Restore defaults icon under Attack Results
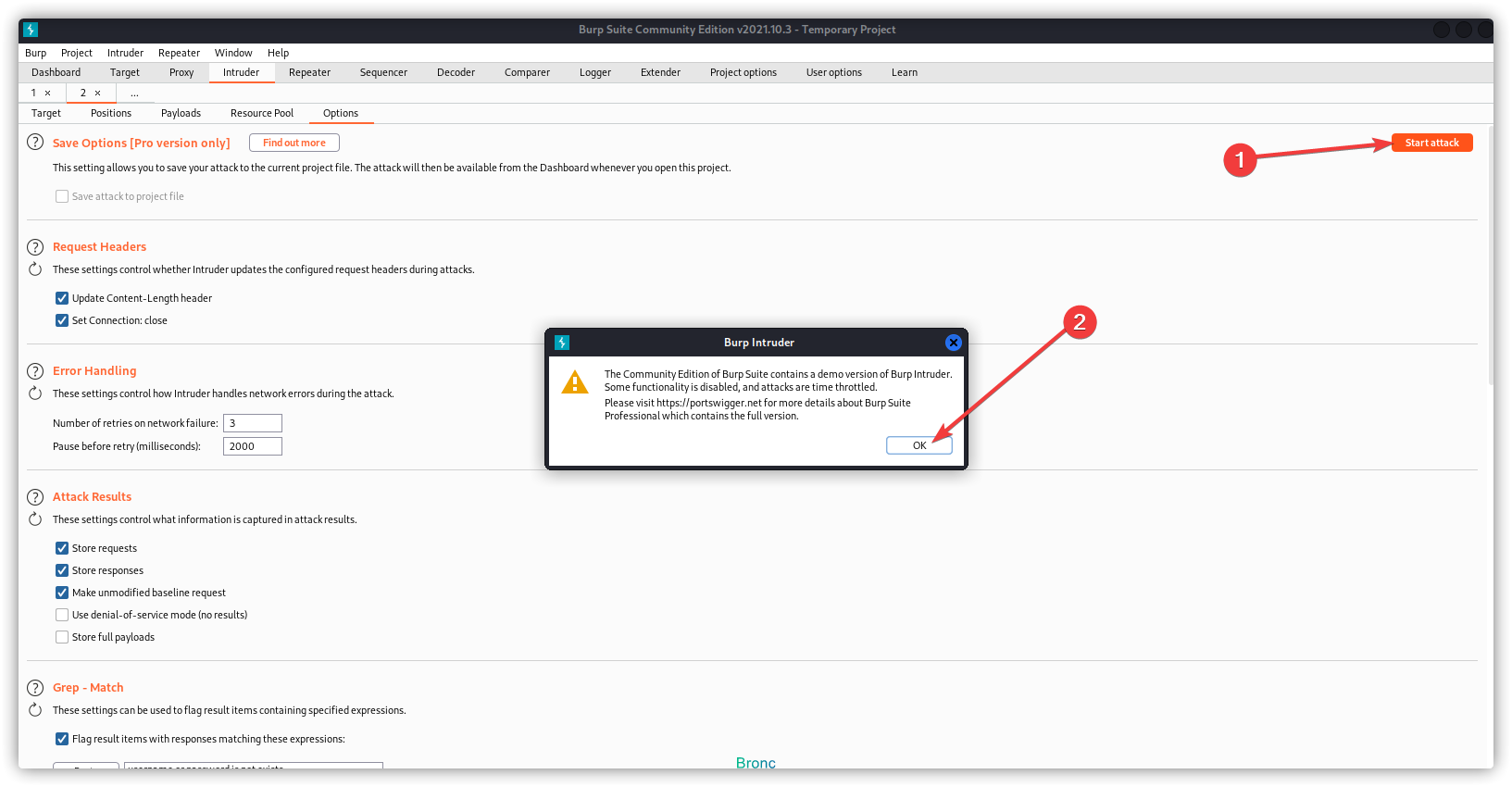The width and height of the screenshot is (1512, 787). (35, 519)
